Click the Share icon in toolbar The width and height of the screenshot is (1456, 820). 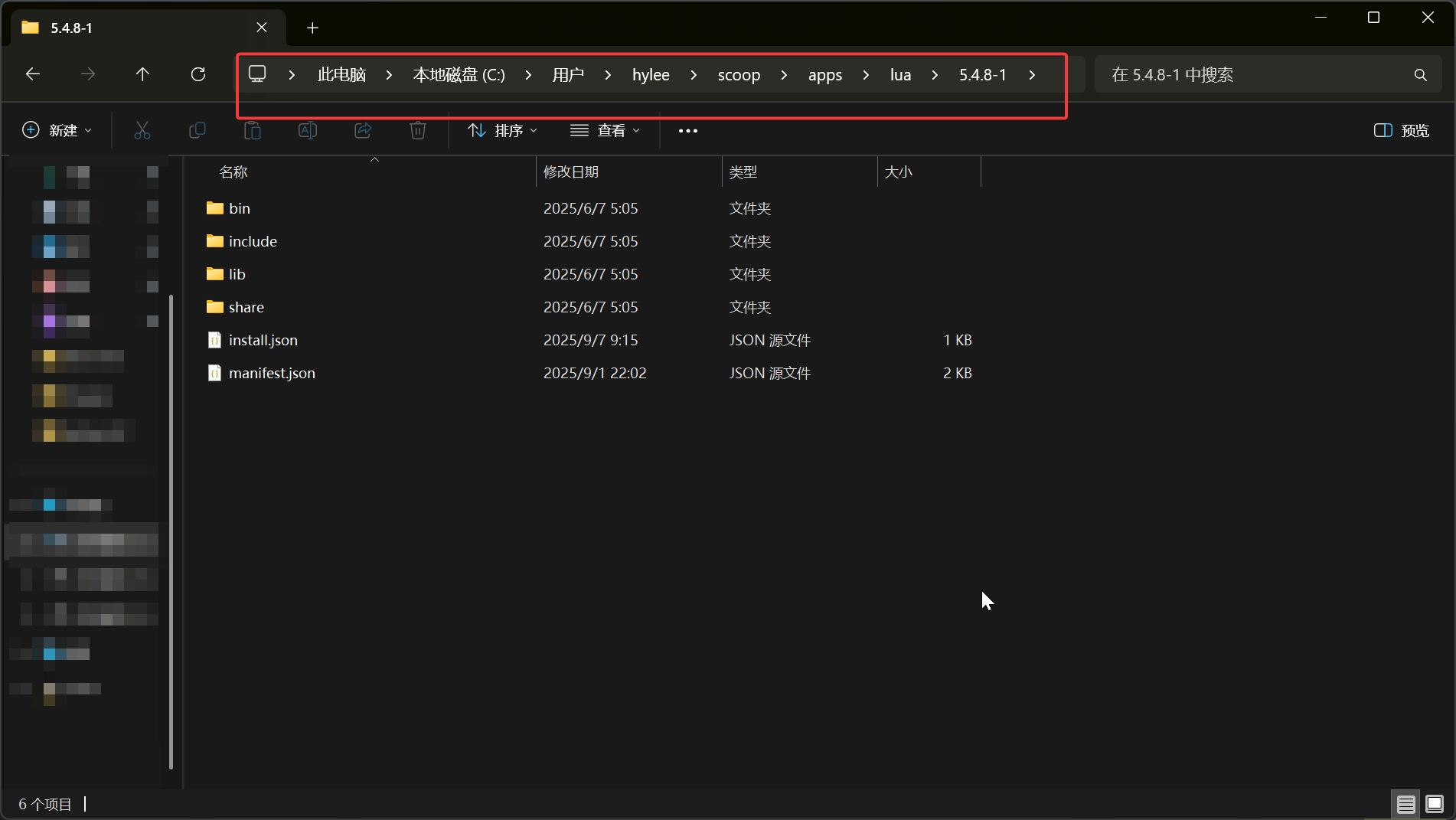click(363, 131)
